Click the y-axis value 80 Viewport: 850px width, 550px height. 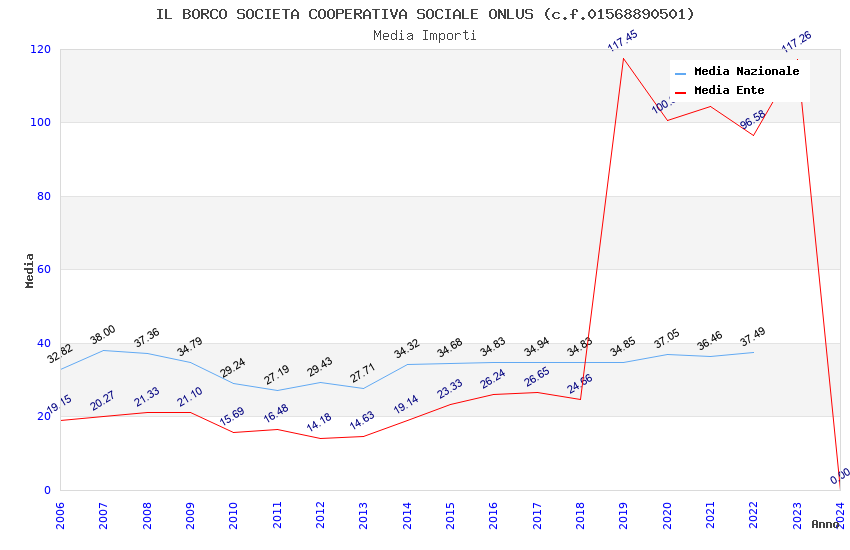[44, 196]
